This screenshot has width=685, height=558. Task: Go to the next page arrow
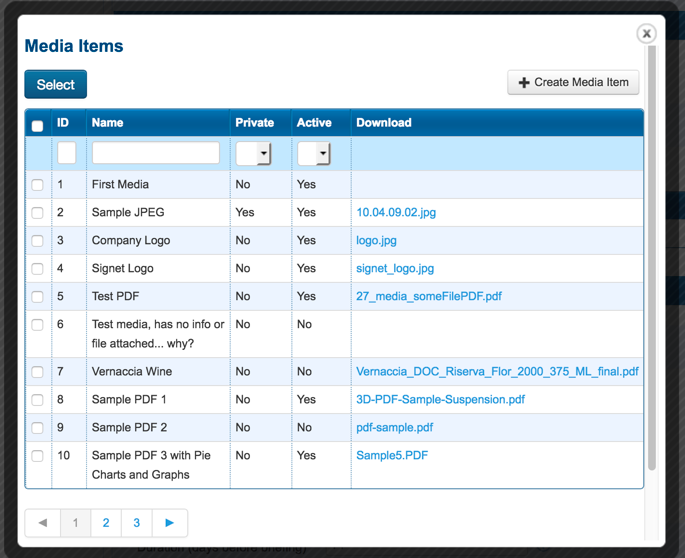click(x=169, y=523)
